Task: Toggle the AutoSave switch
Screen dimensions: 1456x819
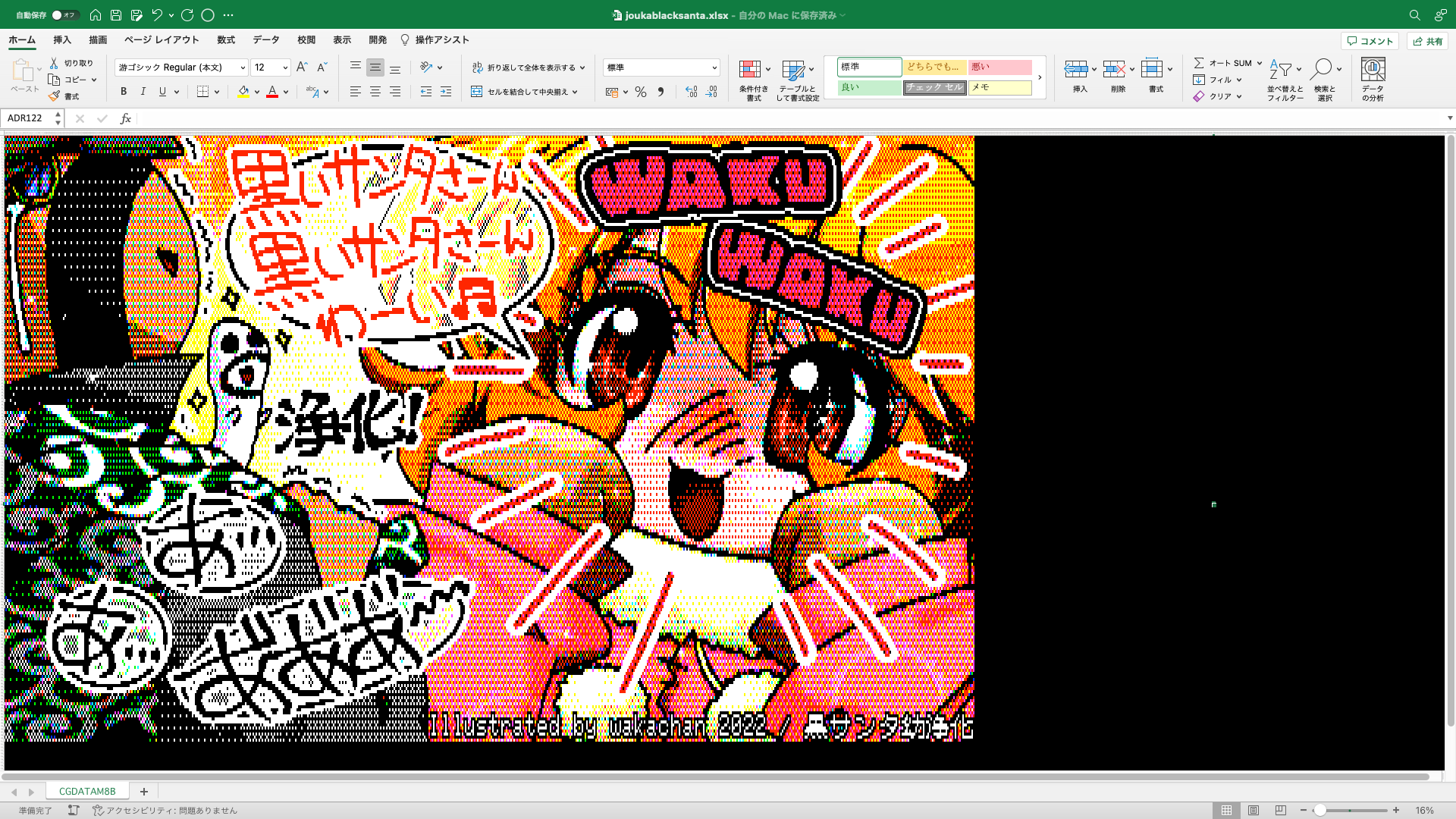Action: click(65, 15)
